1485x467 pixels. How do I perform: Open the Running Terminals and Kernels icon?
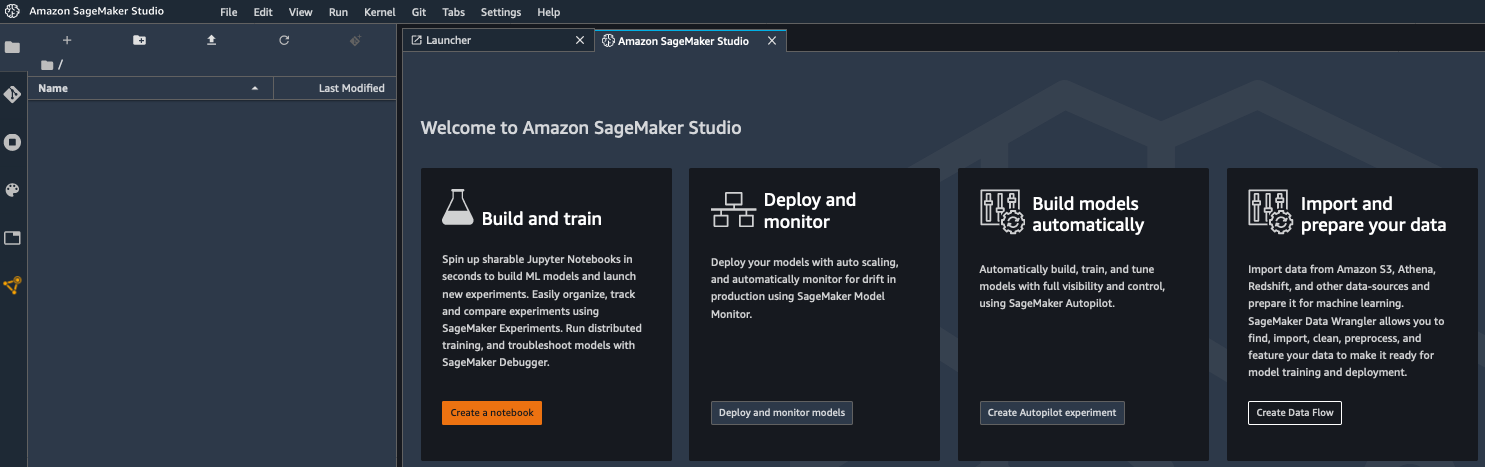pos(12,142)
